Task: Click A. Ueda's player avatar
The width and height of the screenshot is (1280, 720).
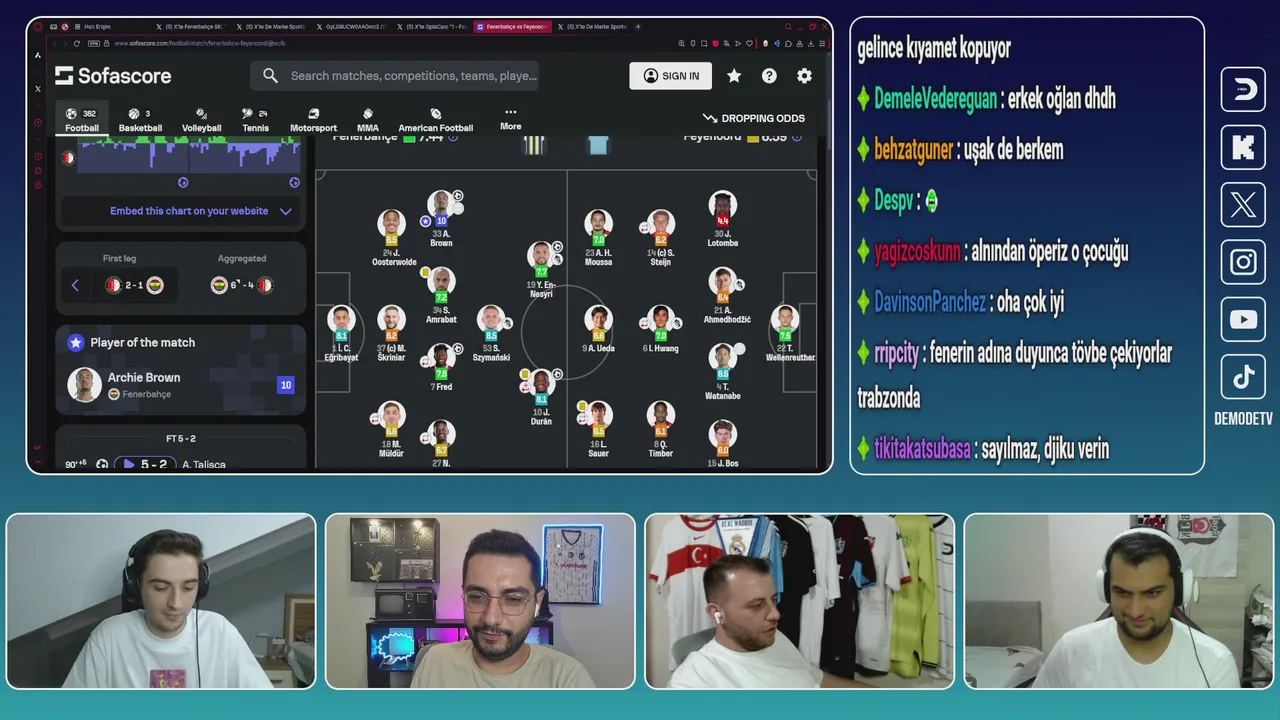Action: coord(598,320)
